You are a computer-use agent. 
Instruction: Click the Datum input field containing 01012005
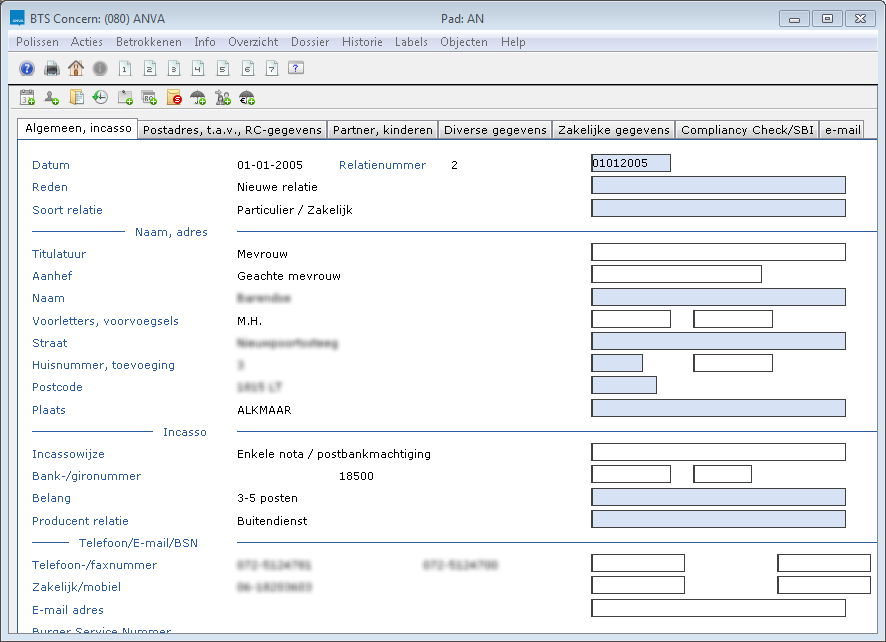pyautogui.click(x=631, y=163)
